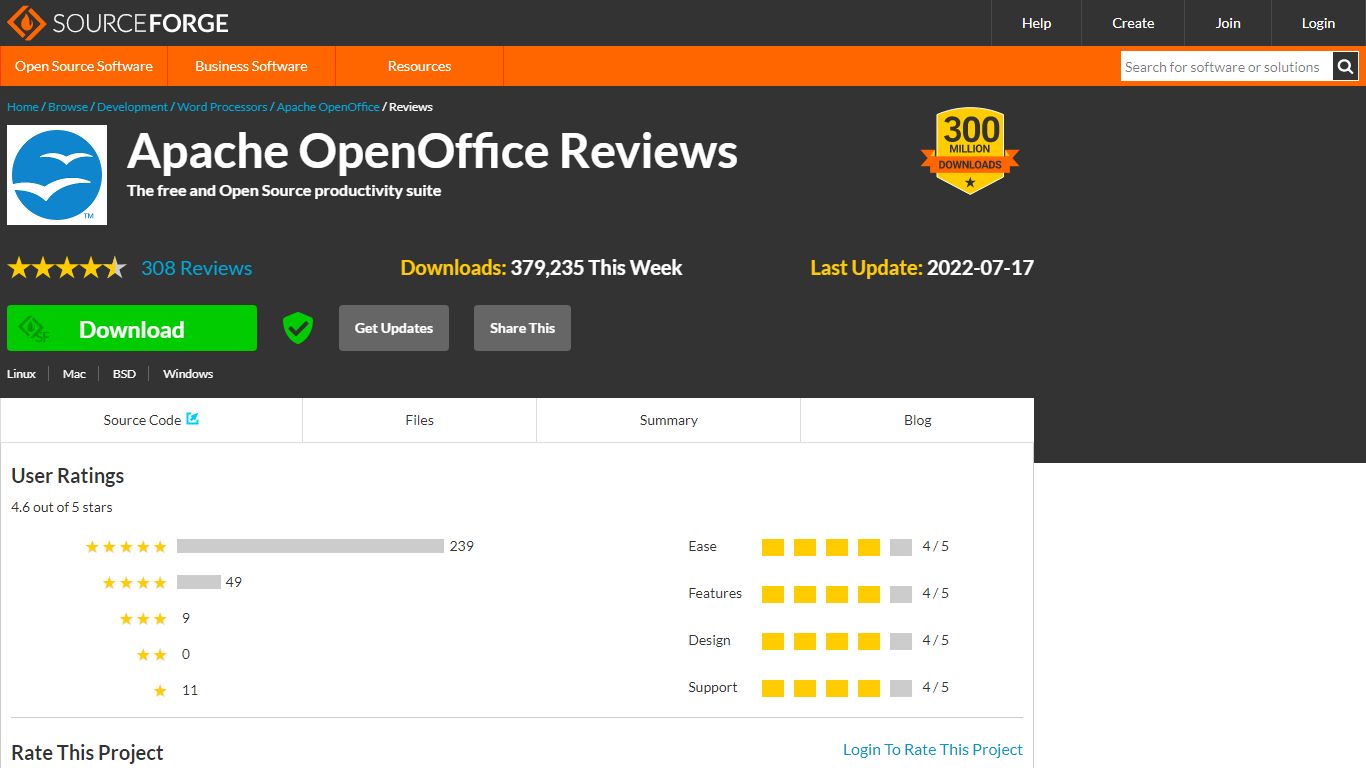The image size is (1366, 768).
Task: Select the Linux platform label
Action: click(21, 374)
